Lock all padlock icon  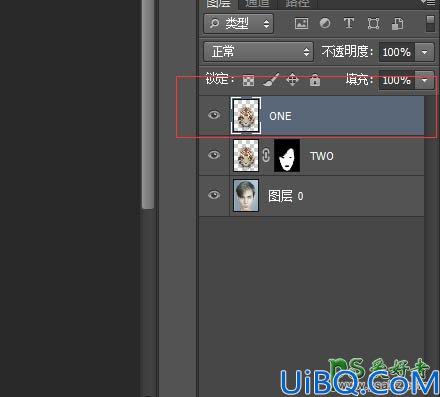click(x=315, y=80)
